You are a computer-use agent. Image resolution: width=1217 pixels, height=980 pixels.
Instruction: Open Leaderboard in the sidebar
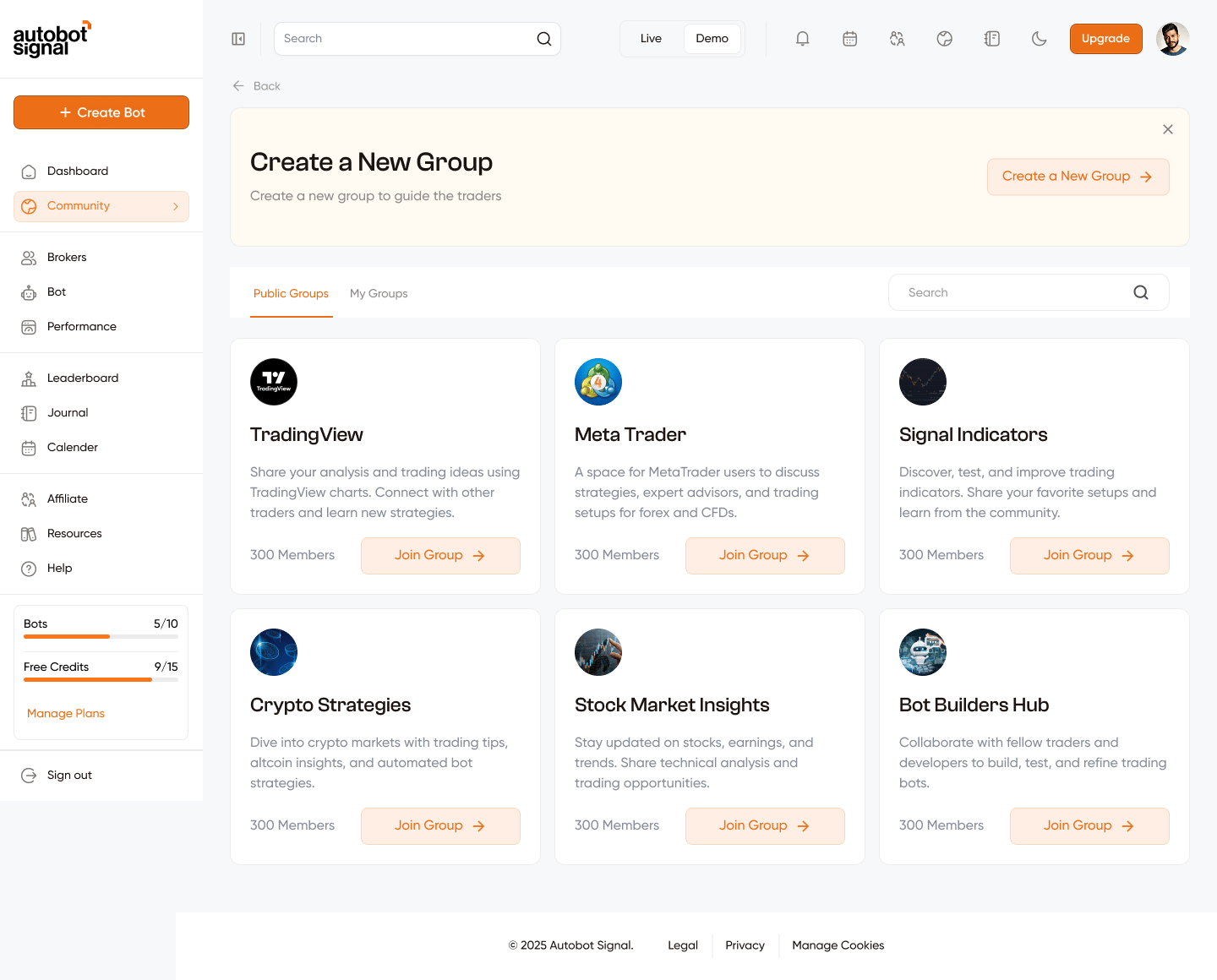[101, 378]
